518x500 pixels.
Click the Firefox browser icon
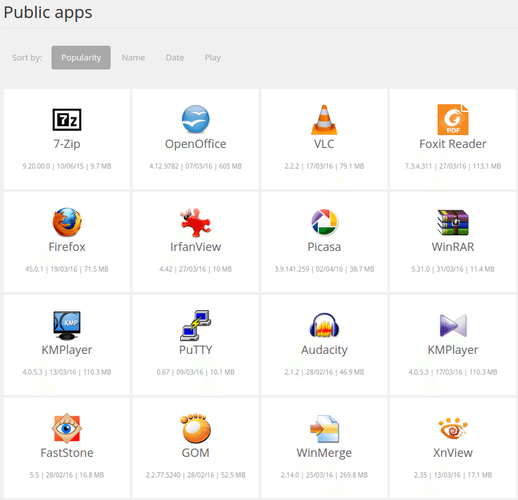click(x=67, y=222)
